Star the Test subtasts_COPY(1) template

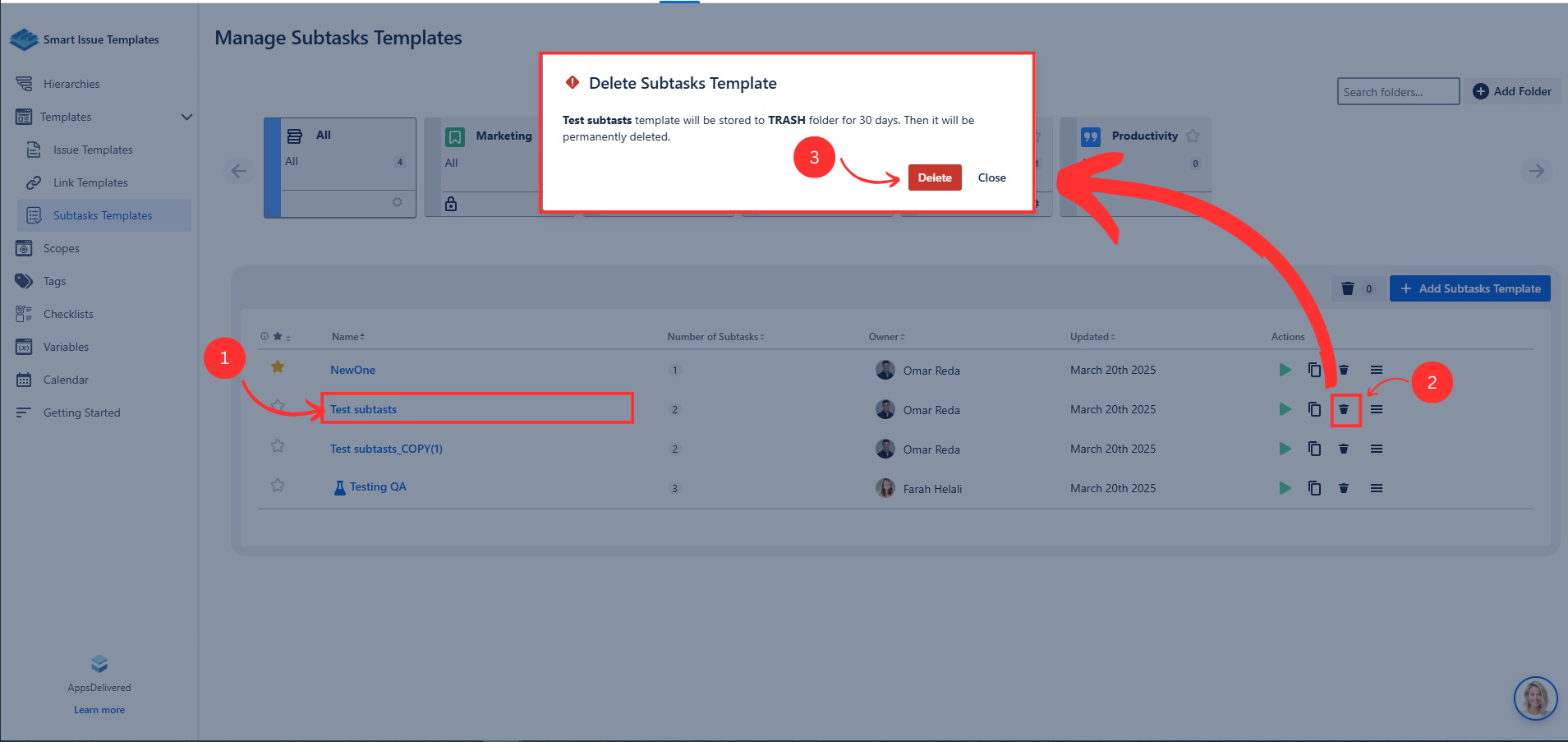click(x=278, y=446)
